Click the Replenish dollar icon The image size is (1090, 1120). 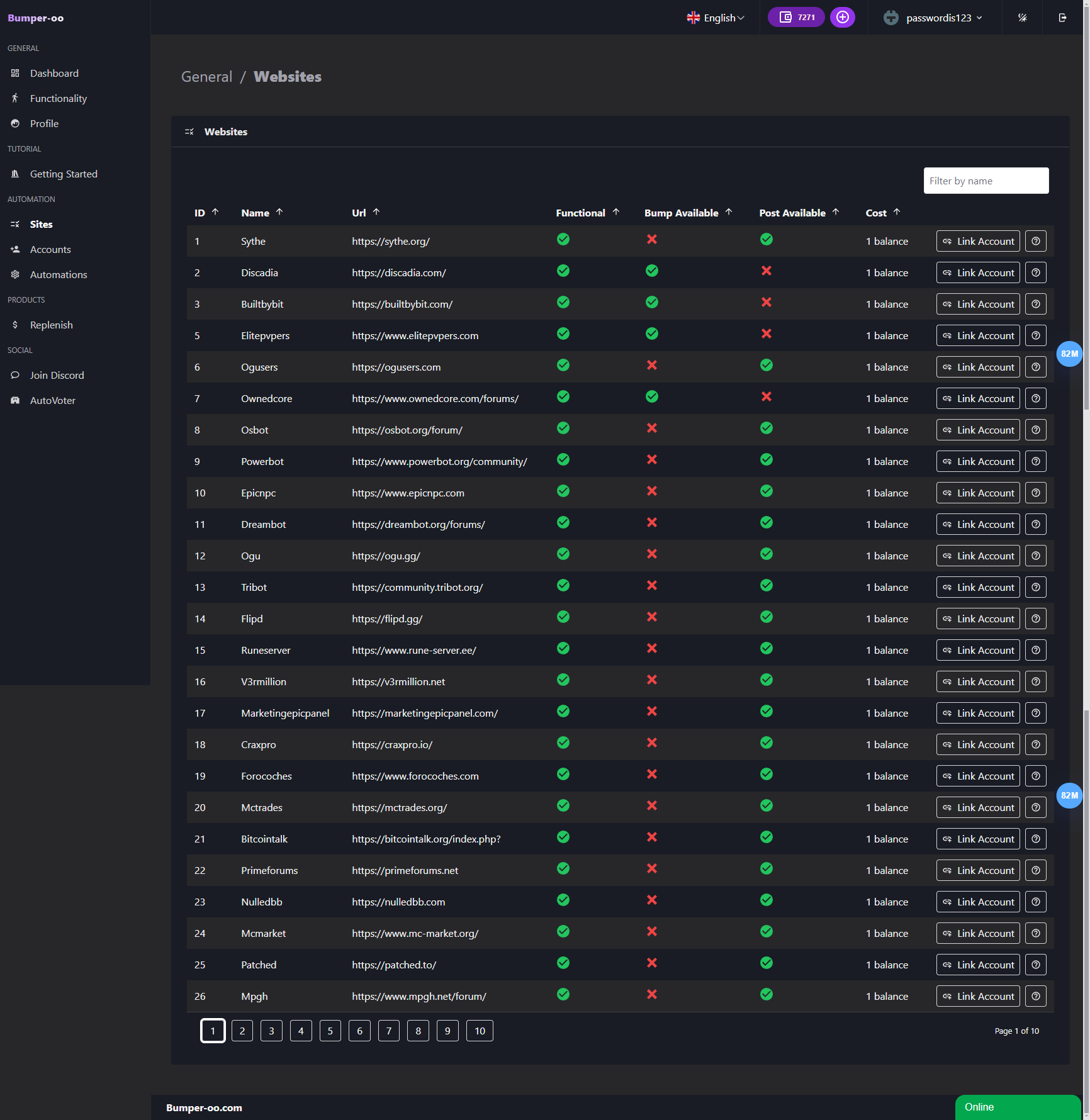coord(15,325)
